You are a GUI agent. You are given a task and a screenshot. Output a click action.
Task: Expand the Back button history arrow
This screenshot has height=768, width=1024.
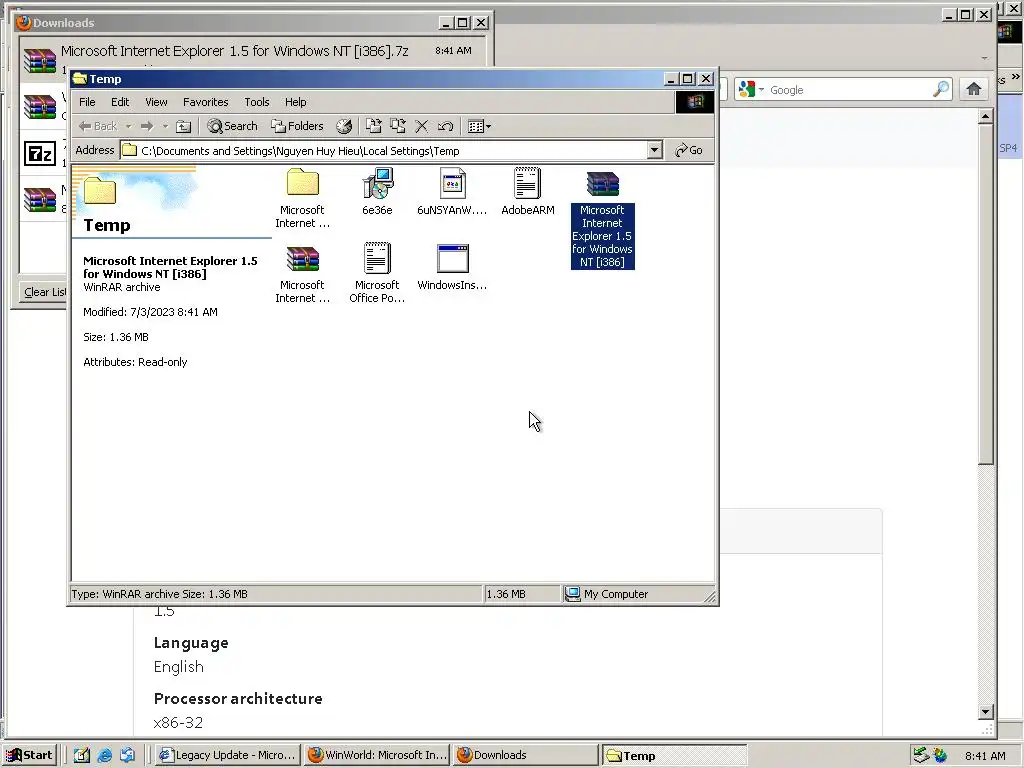129,126
